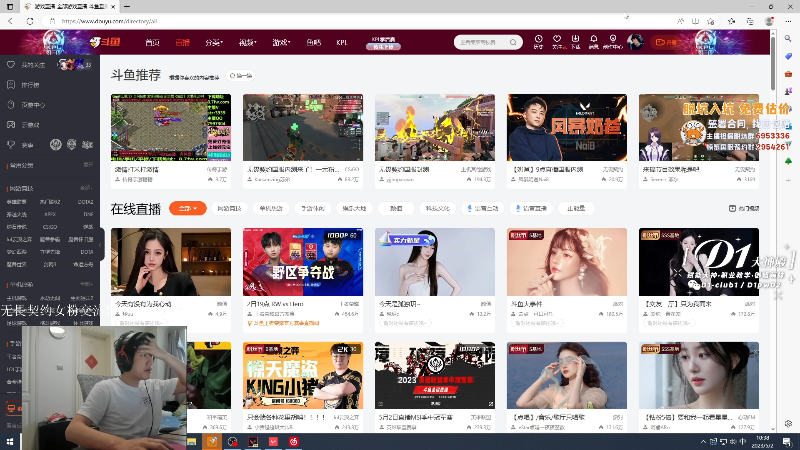The image size is (800, 450).
Task: Open the 首页 home nav item
Action: 152,42
